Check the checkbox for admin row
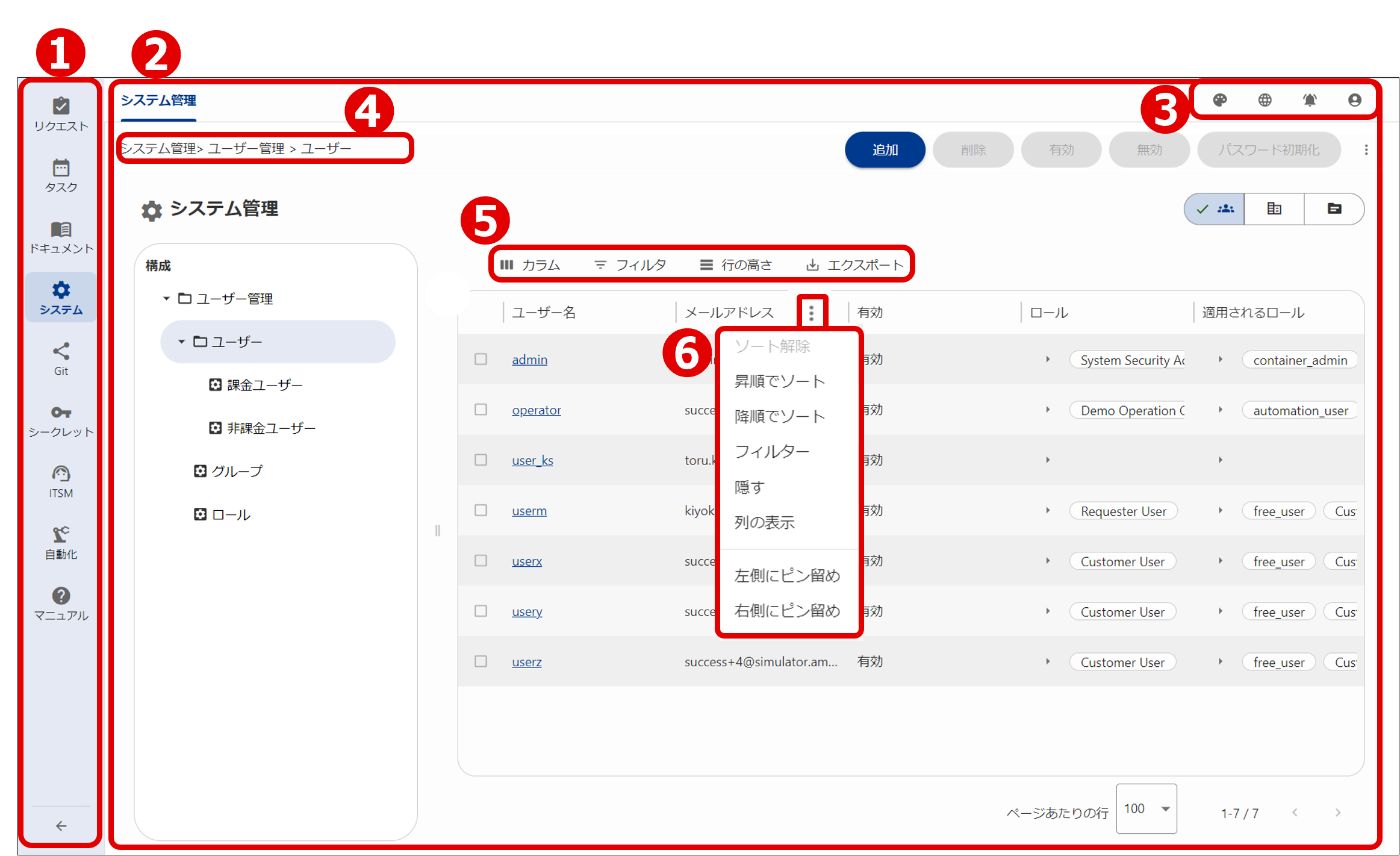 (x=481, y=359)
